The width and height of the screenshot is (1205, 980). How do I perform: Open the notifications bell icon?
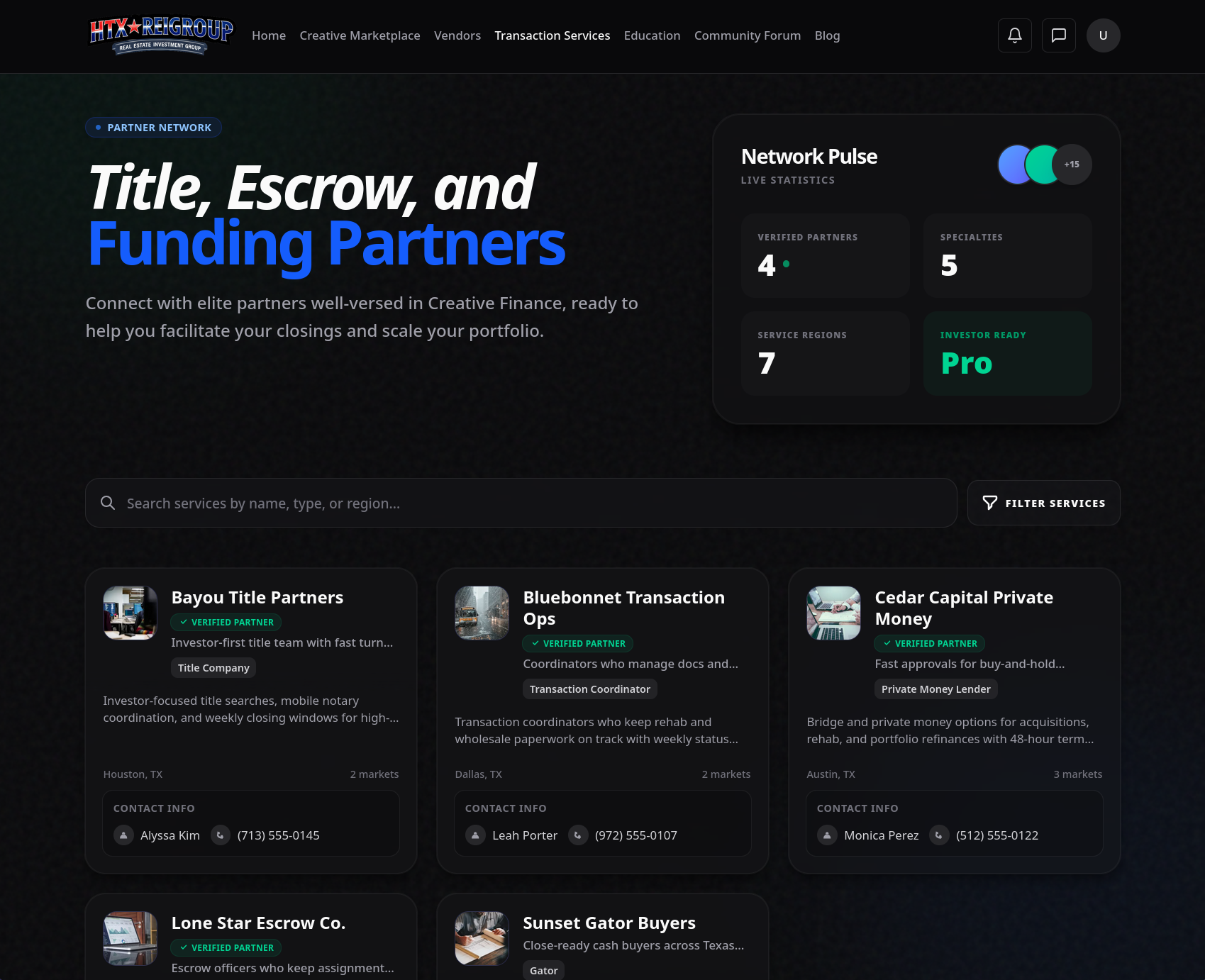point(1014,35)
